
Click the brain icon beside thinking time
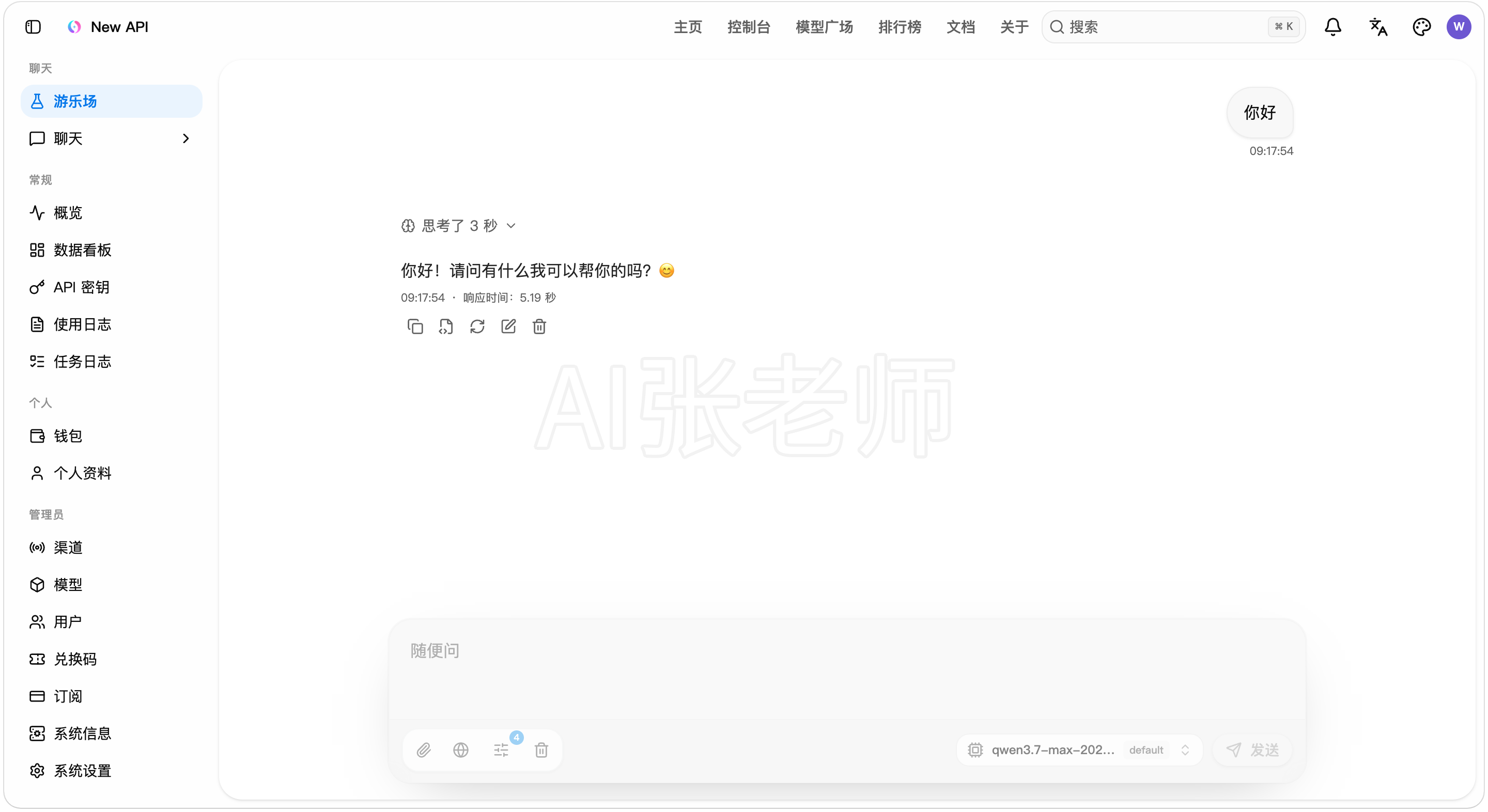click(x=408, y=226)
